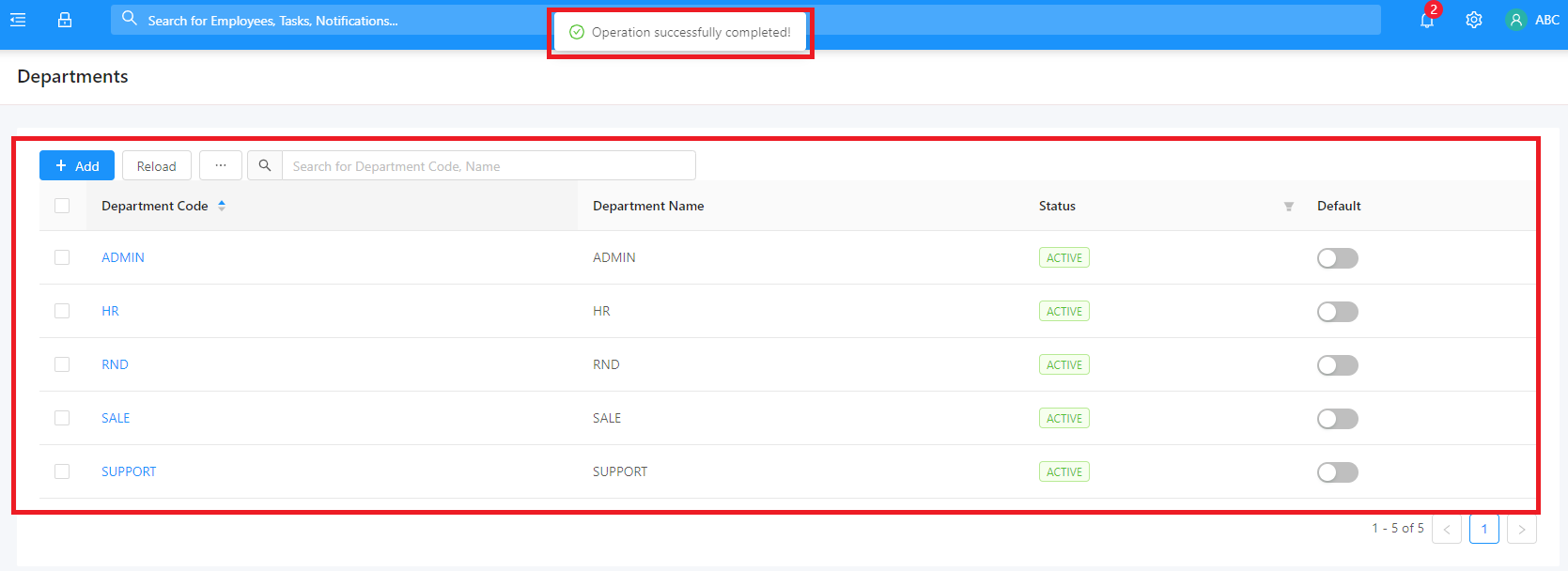Check the HR row checkbox

coord(62,311)
